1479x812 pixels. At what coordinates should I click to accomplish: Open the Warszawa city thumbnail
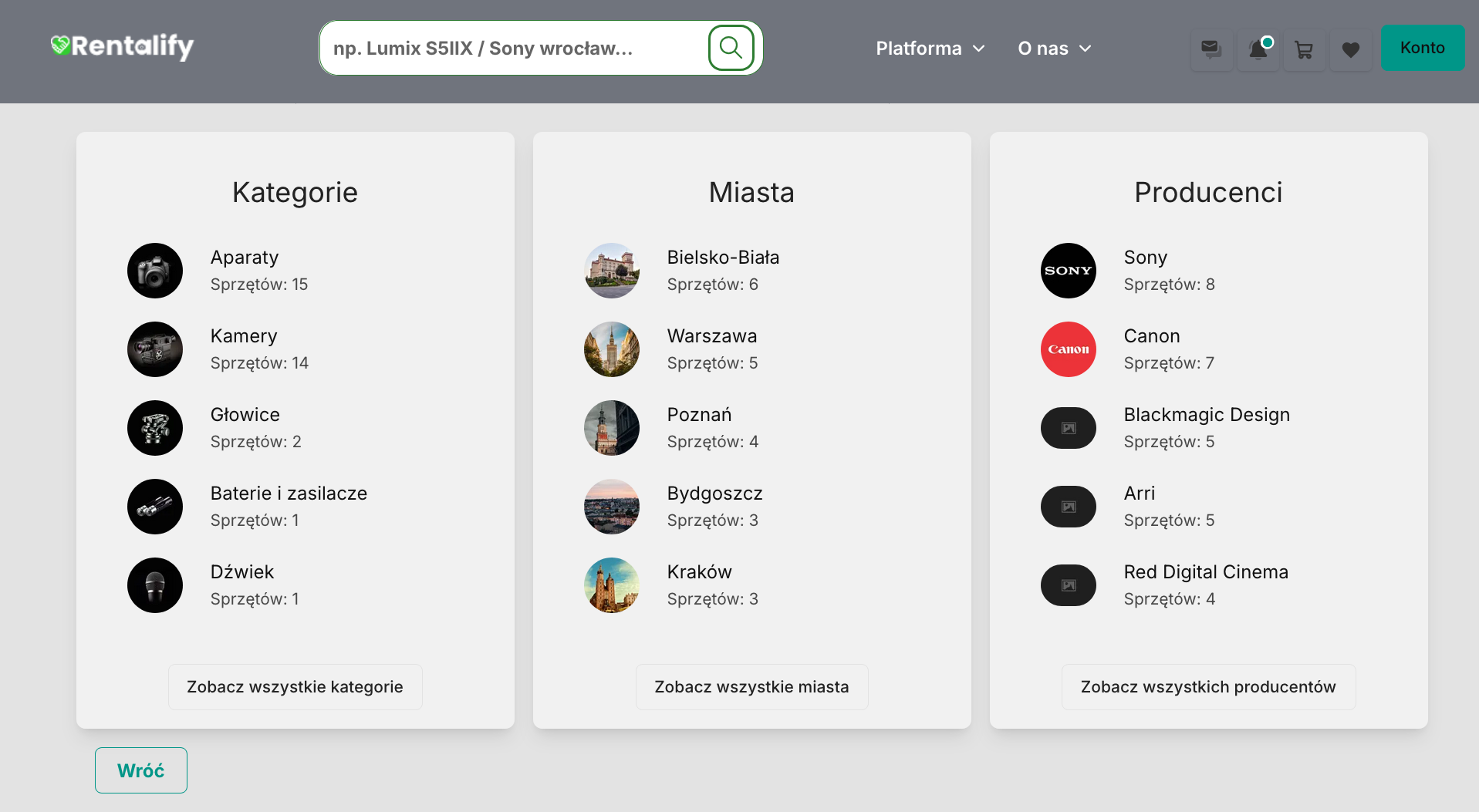612,349
